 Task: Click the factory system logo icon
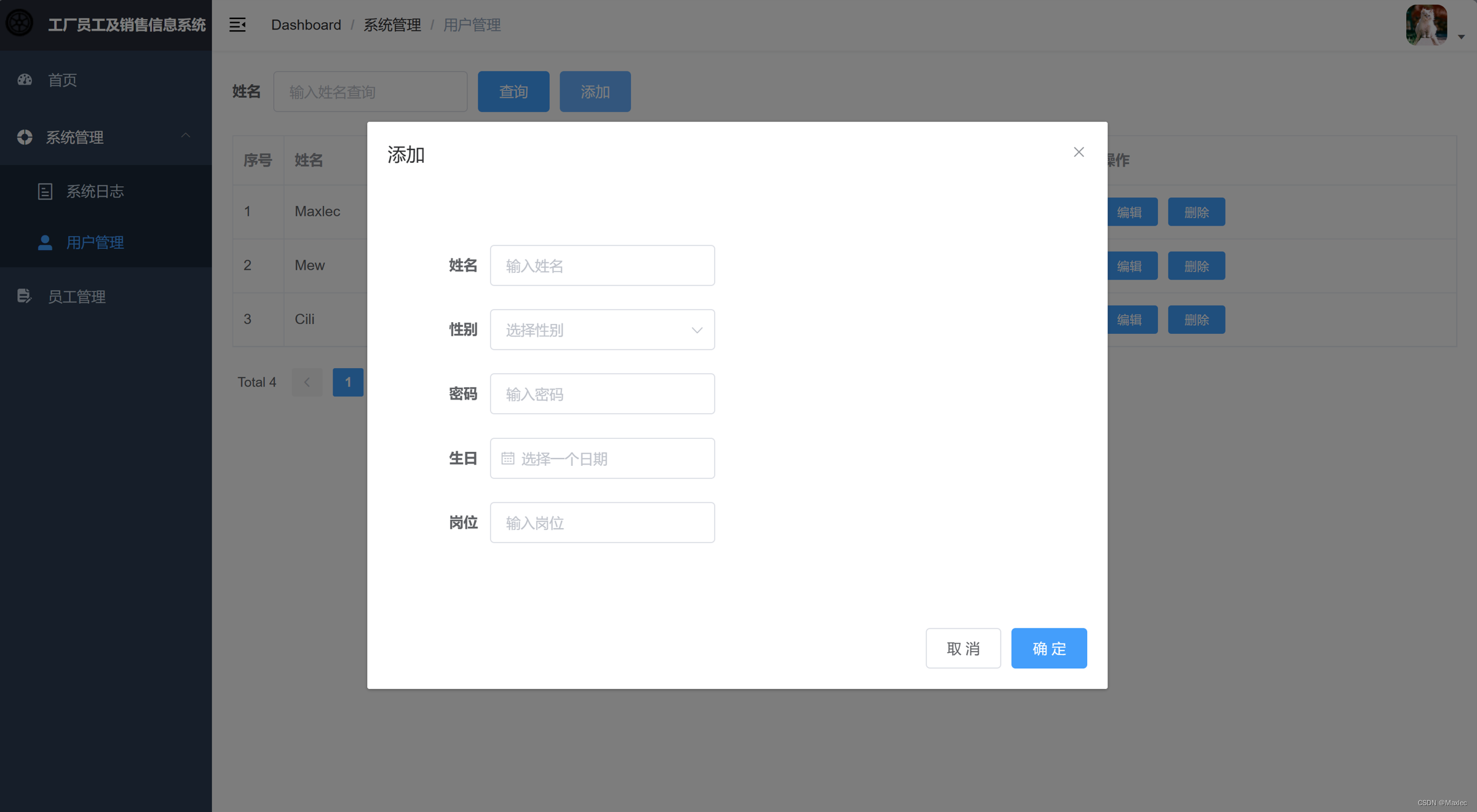(x=20, y=23)
